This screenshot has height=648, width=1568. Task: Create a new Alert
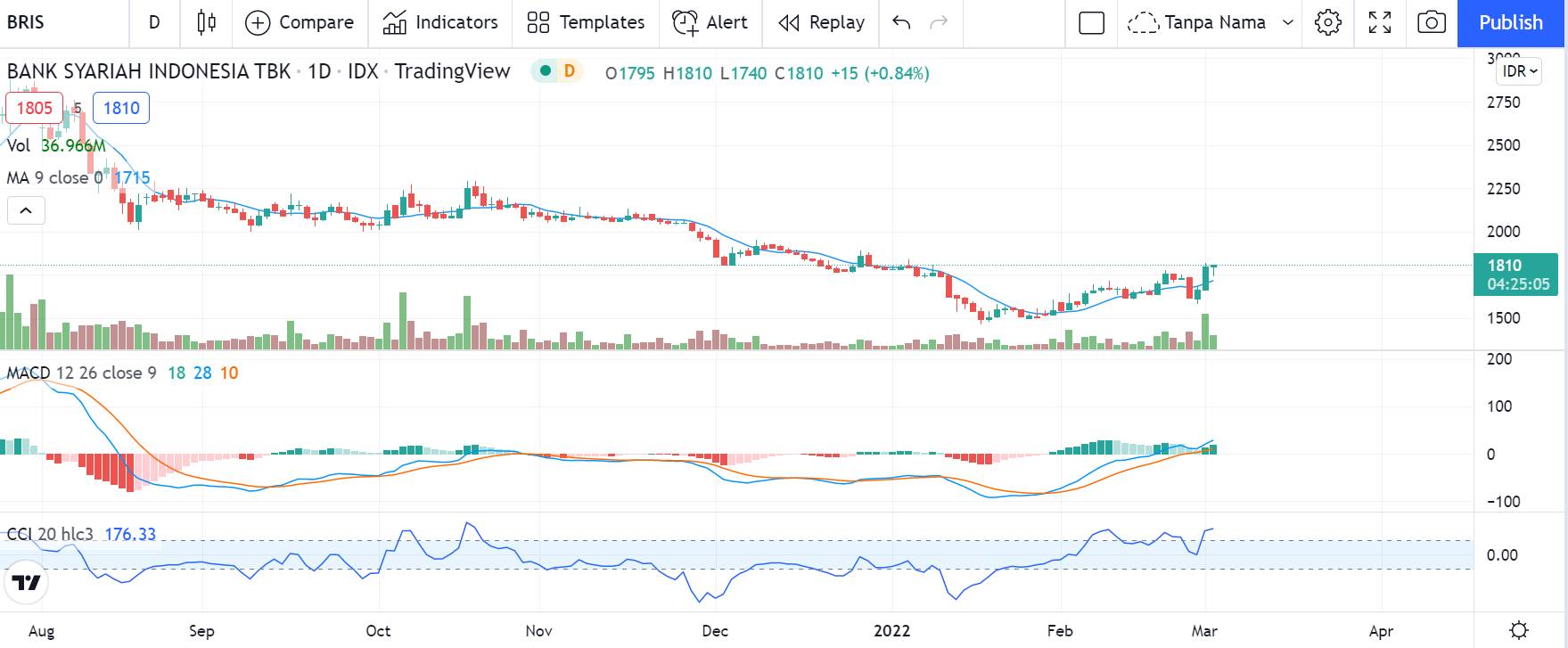click(710, 22)
